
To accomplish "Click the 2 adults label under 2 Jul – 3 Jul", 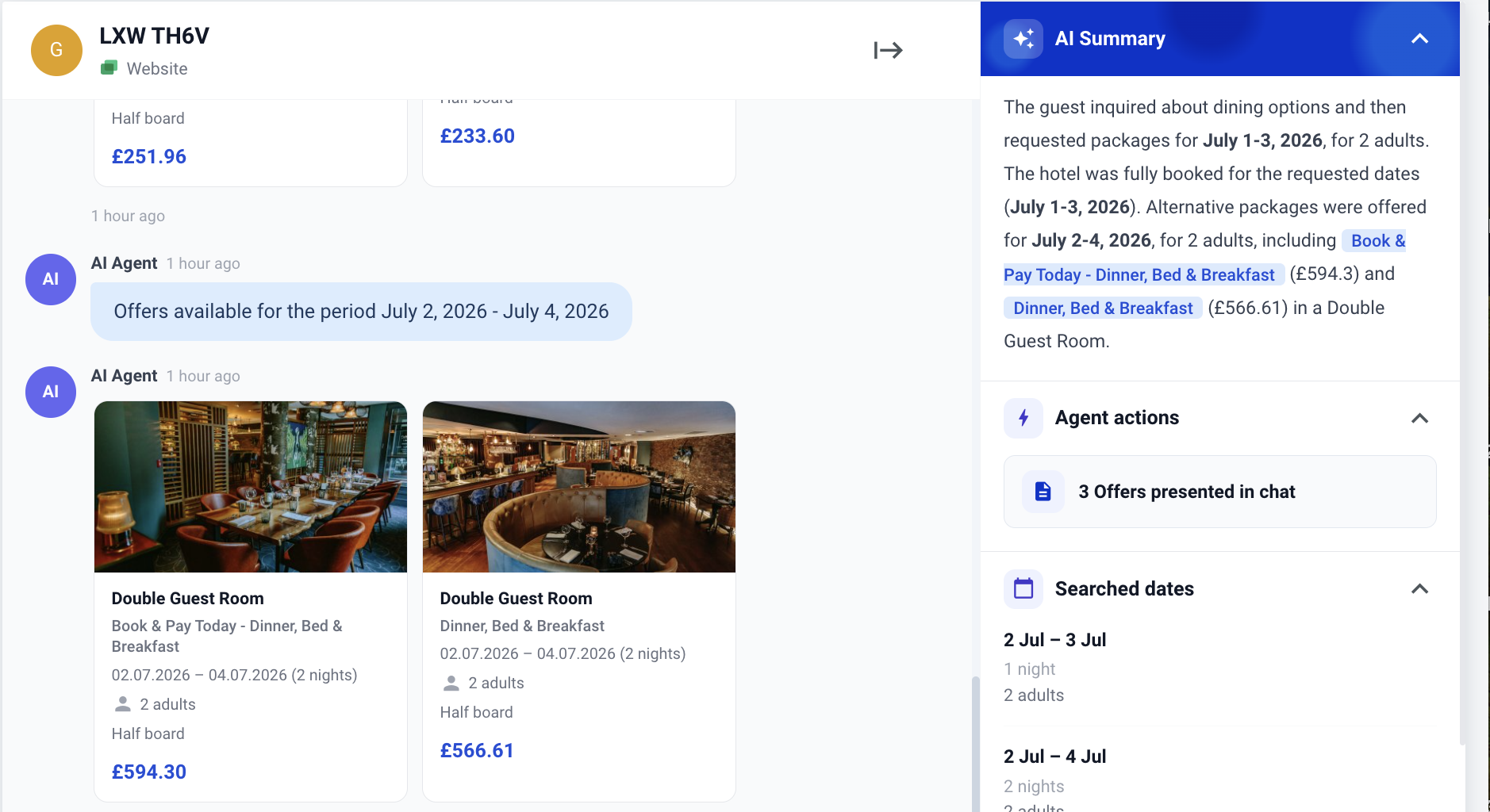I will tap(1034, 695).
